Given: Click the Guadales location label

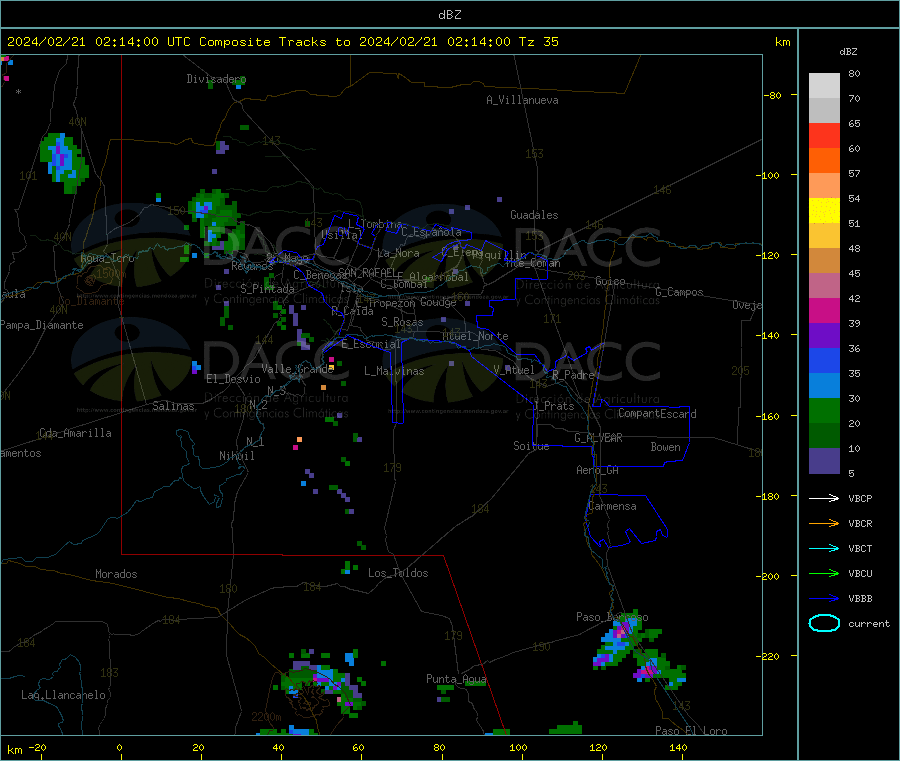Looking at the screenshot, I should click(x=534, y=215).
